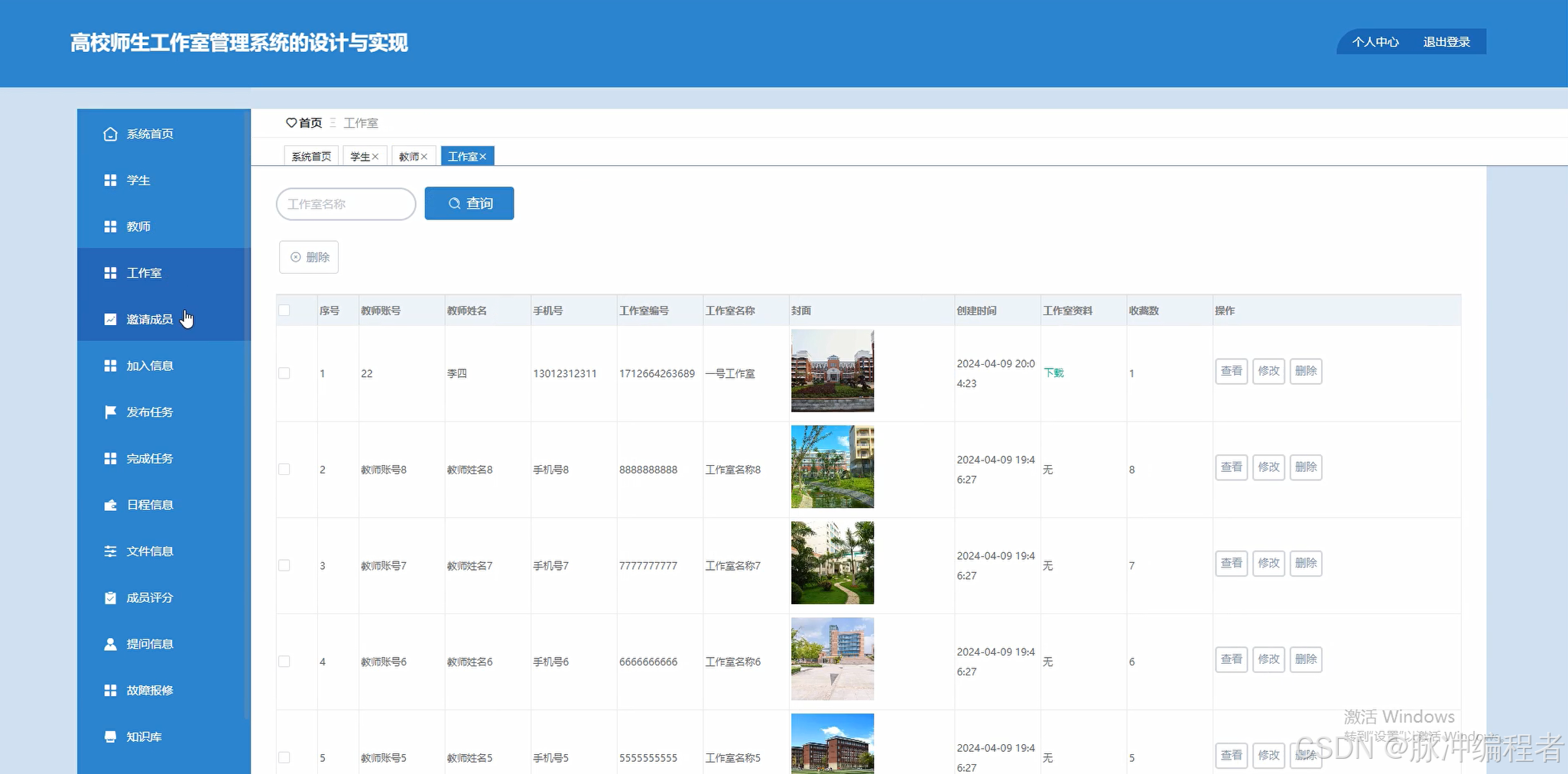The width and height of the screenshot is (1568, 774).
Task: Click the grid icon next to 工作室
Action: 110,273
